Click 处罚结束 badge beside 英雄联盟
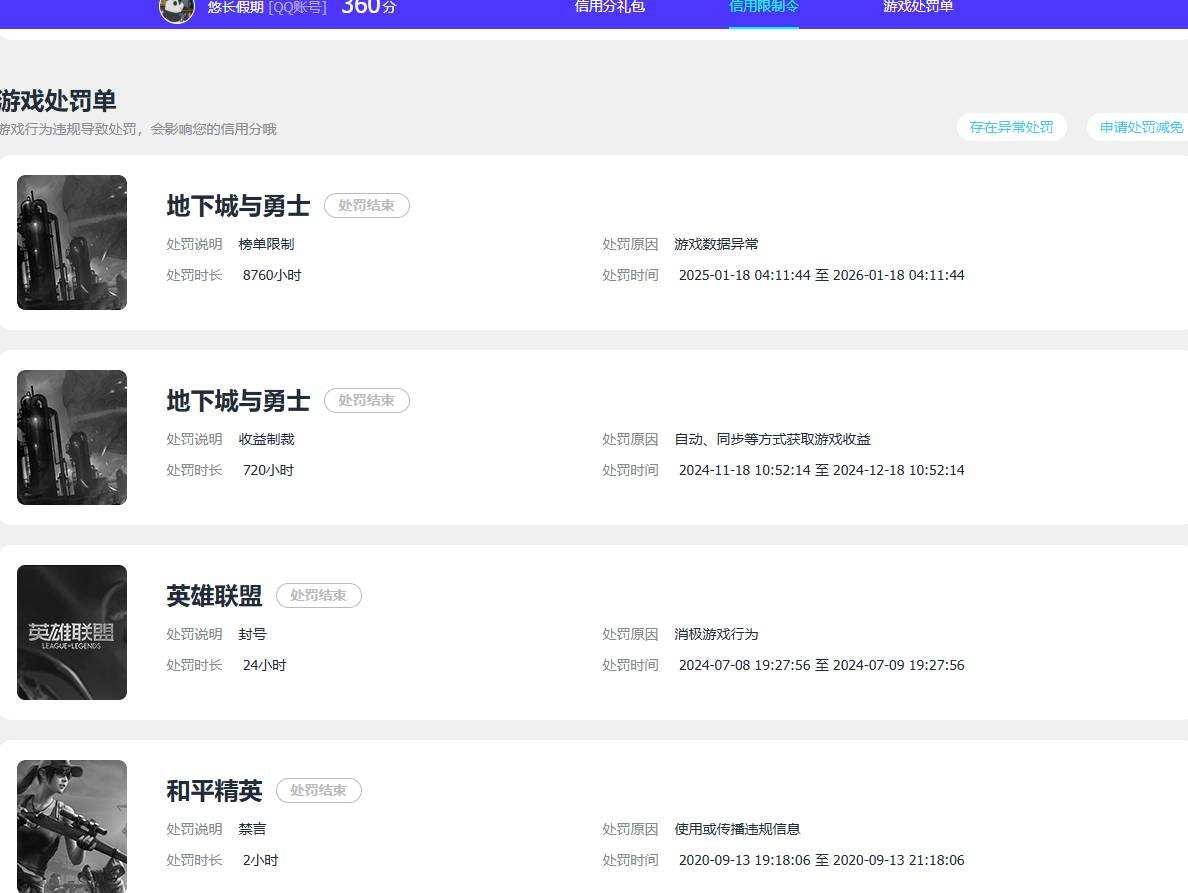Image resolution: width=1188 pixels, height=893 pixels. 319,595
